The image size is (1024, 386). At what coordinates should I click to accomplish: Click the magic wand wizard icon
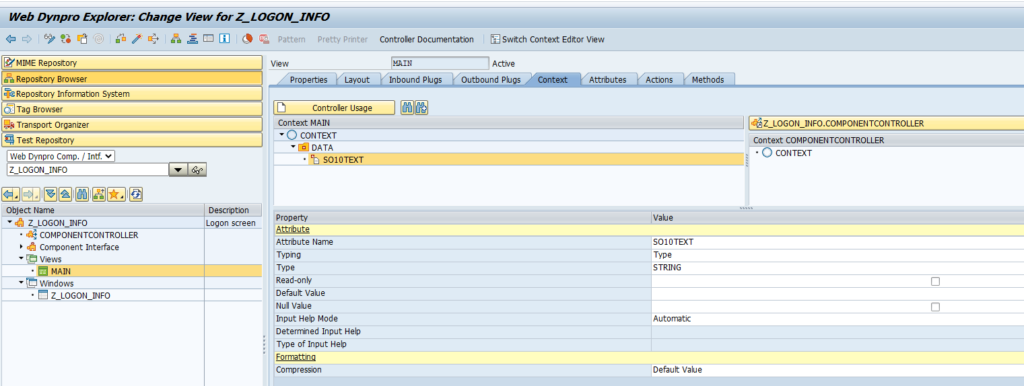coord(136,39)
